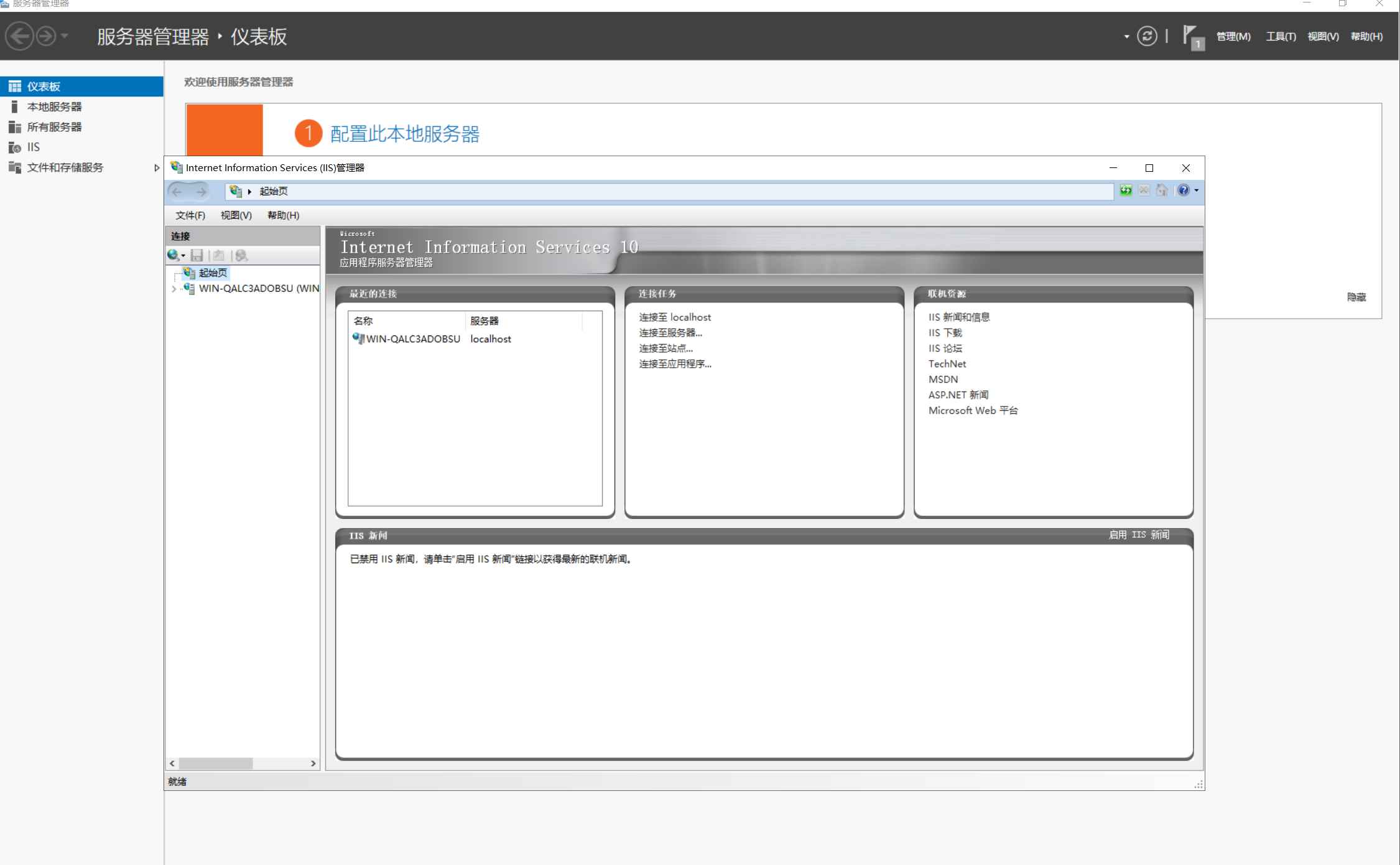Image resolution: width=1400 pixels, height=865 pixels.
Task: Click the blue help question mark icon
Action: [x=1184, y=190]
